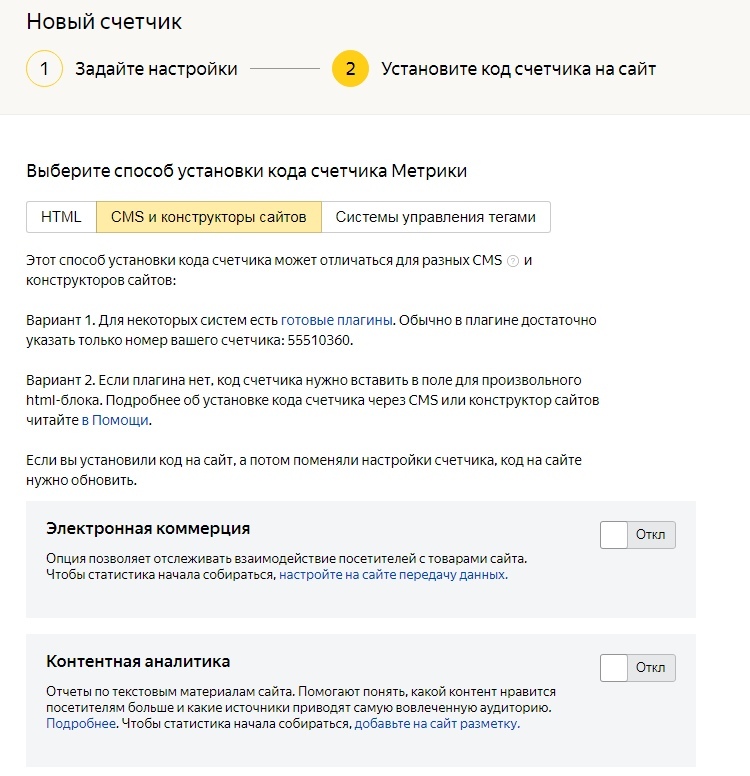Click настройте на сайте передачу данных link
The width and height of the screenshot is (750, 776).
click(x=393, y=575)
